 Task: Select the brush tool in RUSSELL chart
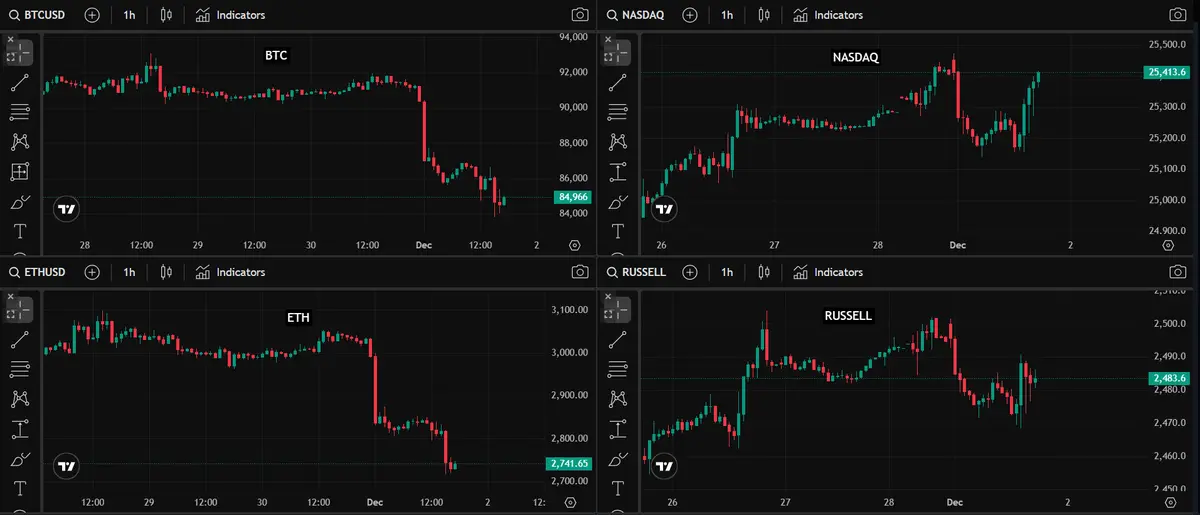click(x=618, y=460)
